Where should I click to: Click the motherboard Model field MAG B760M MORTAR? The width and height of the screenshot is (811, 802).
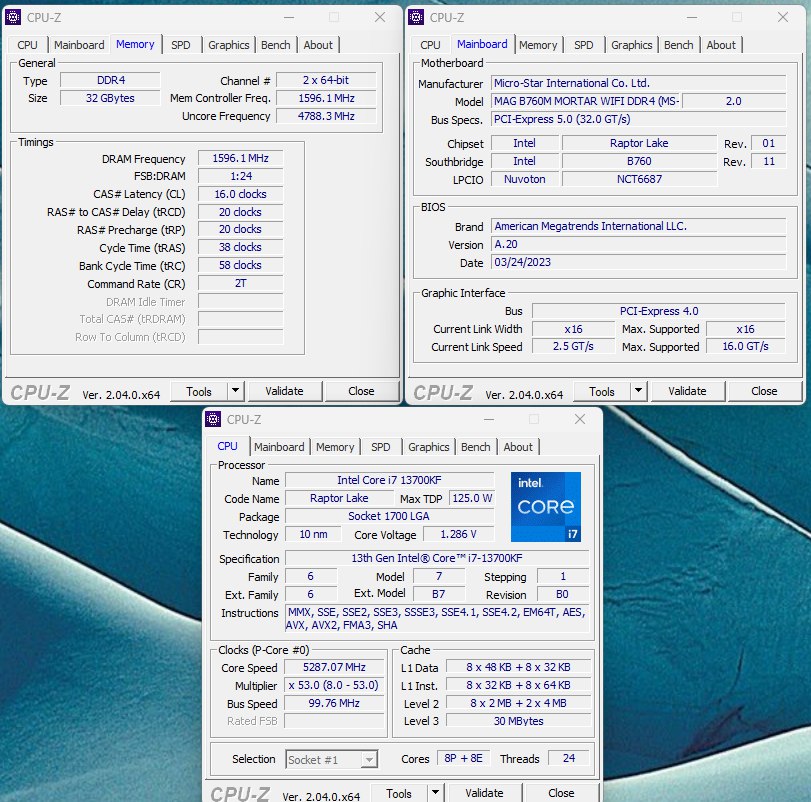click(585, 101)
